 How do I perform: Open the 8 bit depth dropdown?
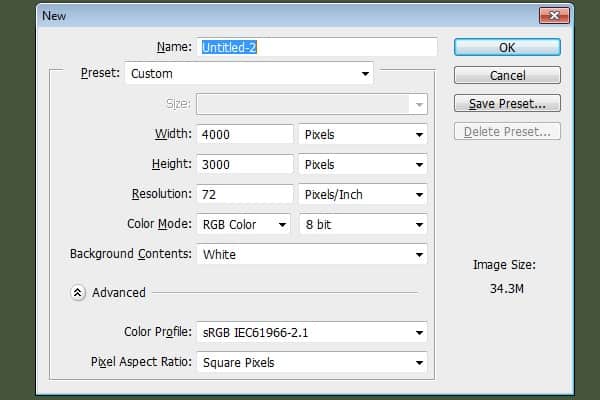click(363, 224)
